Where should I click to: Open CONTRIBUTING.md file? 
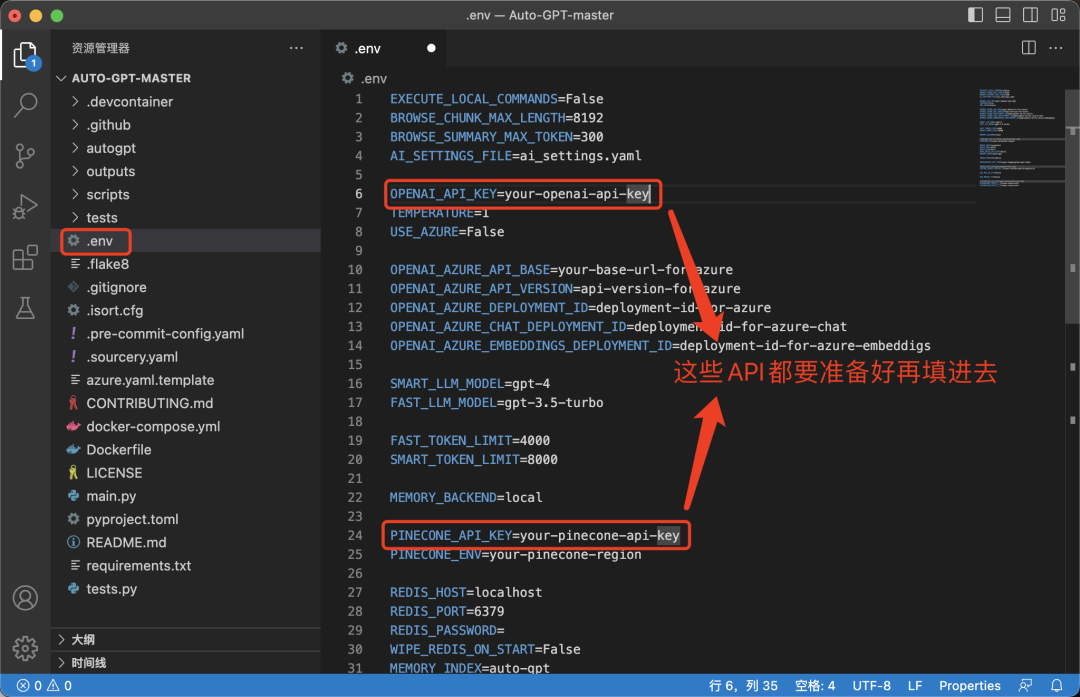pyautogui.click(x=186, y=403)
